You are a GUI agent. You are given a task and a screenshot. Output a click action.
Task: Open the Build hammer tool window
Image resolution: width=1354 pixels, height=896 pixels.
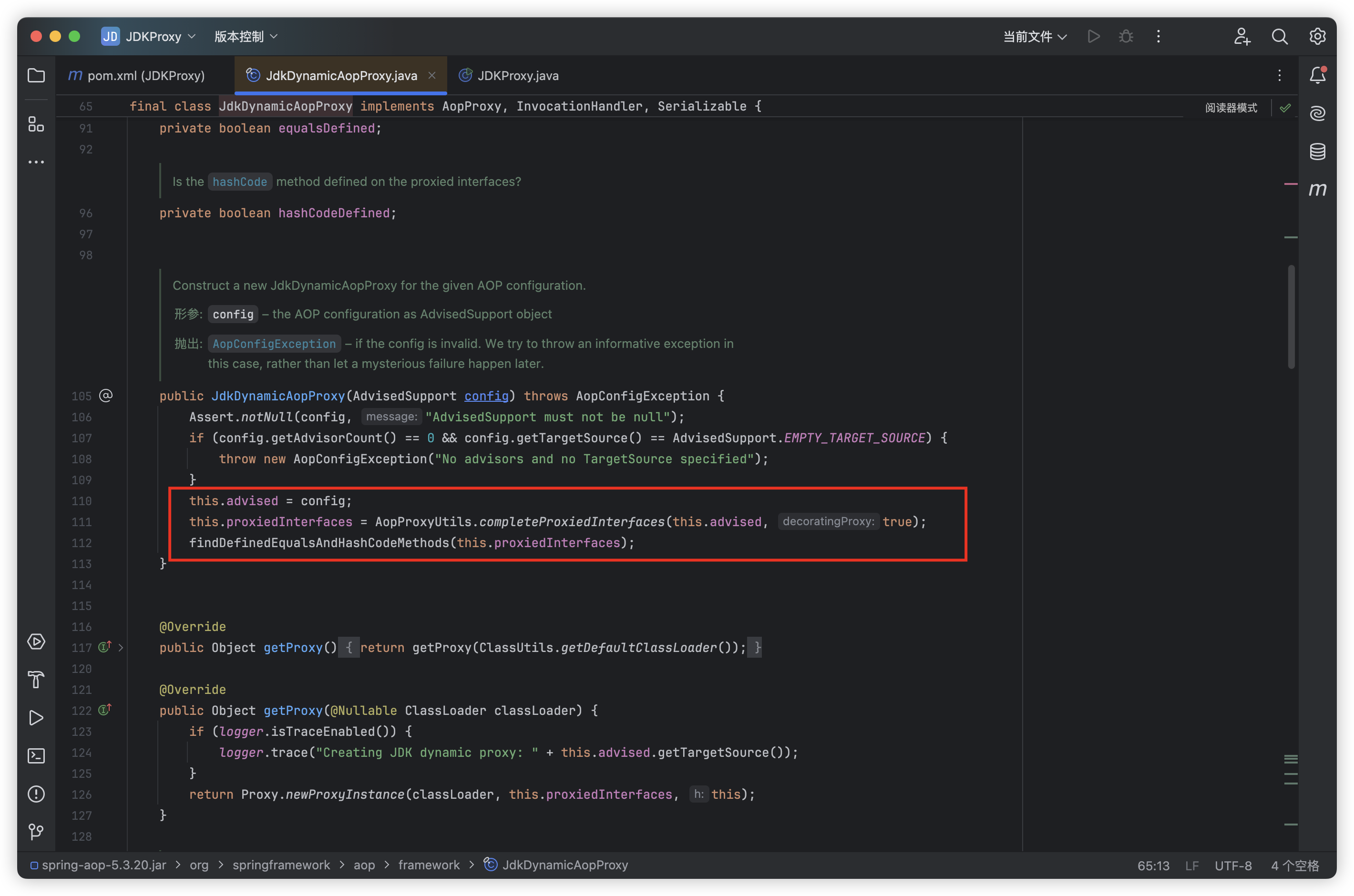36,680
